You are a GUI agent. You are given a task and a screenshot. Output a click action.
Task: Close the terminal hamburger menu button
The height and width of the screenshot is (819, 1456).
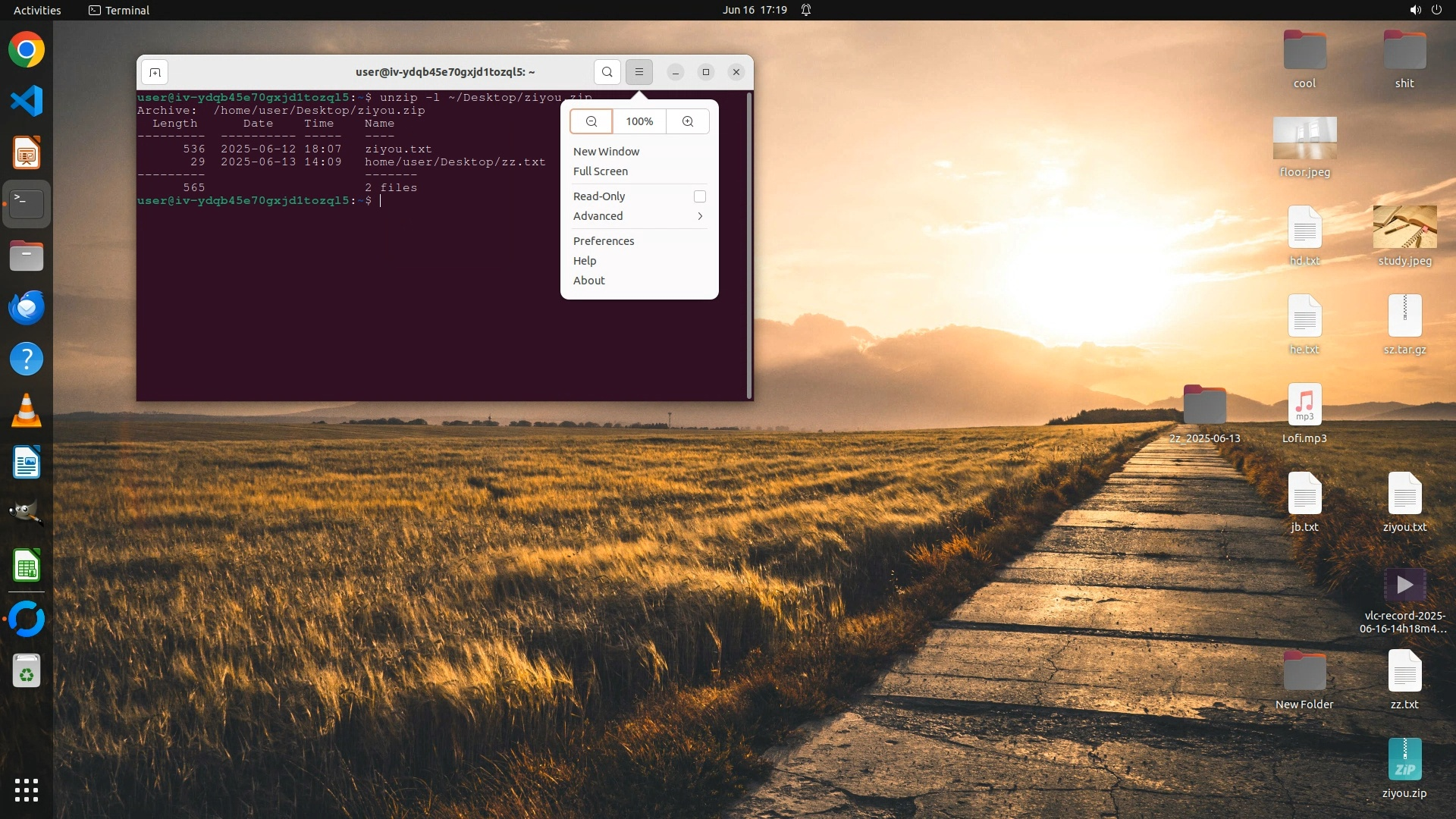(x=639, y=72)
